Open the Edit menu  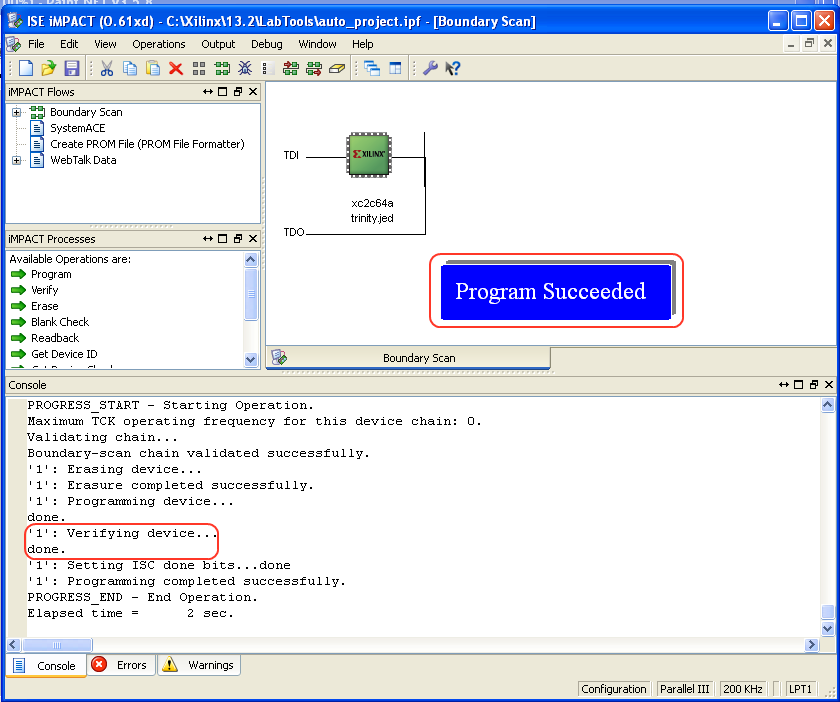(x=69, y=44)
